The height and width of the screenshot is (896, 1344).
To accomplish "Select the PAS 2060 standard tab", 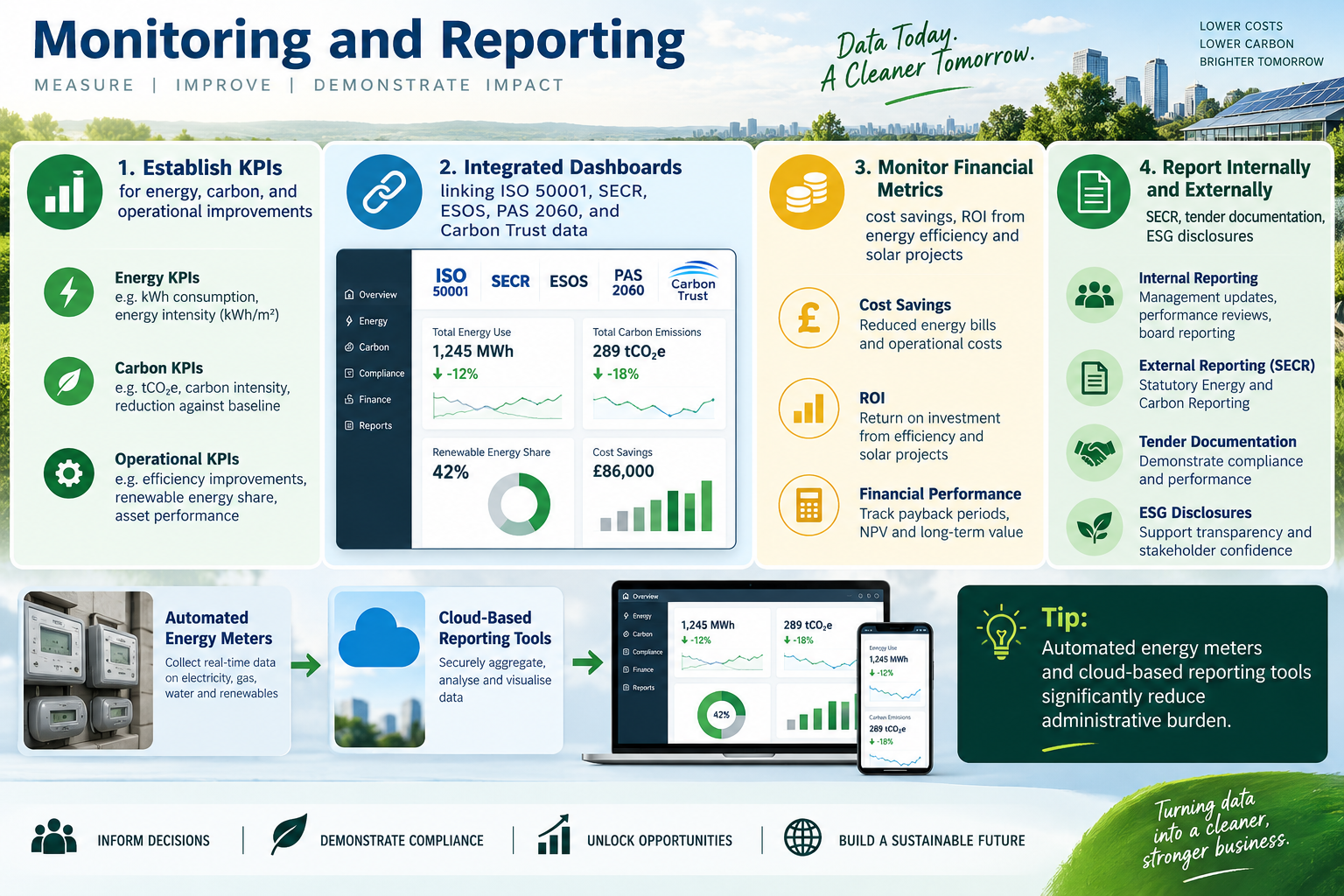I will pyautogui.click(x=628, y=282).
